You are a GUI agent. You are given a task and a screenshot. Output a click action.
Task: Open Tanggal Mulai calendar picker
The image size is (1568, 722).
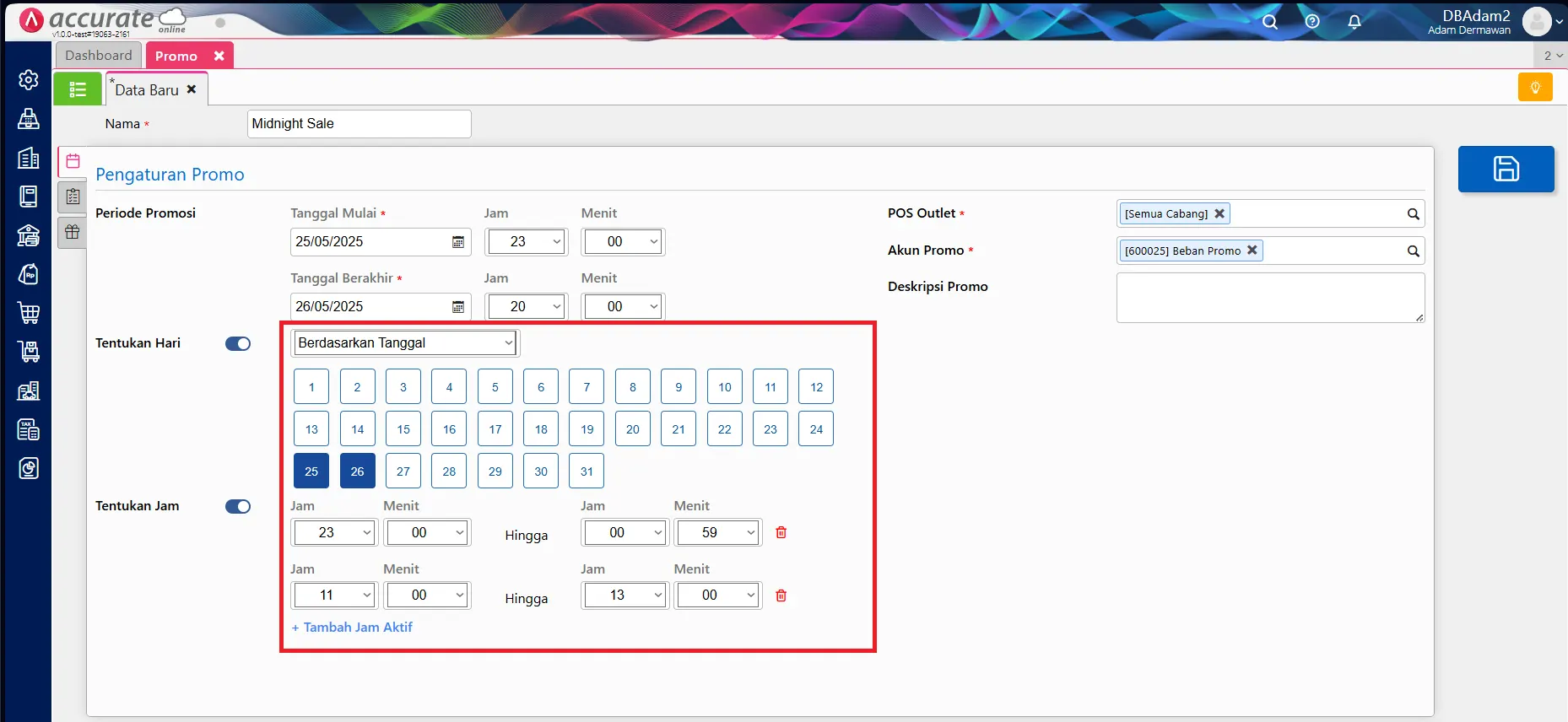coord(458,242)
